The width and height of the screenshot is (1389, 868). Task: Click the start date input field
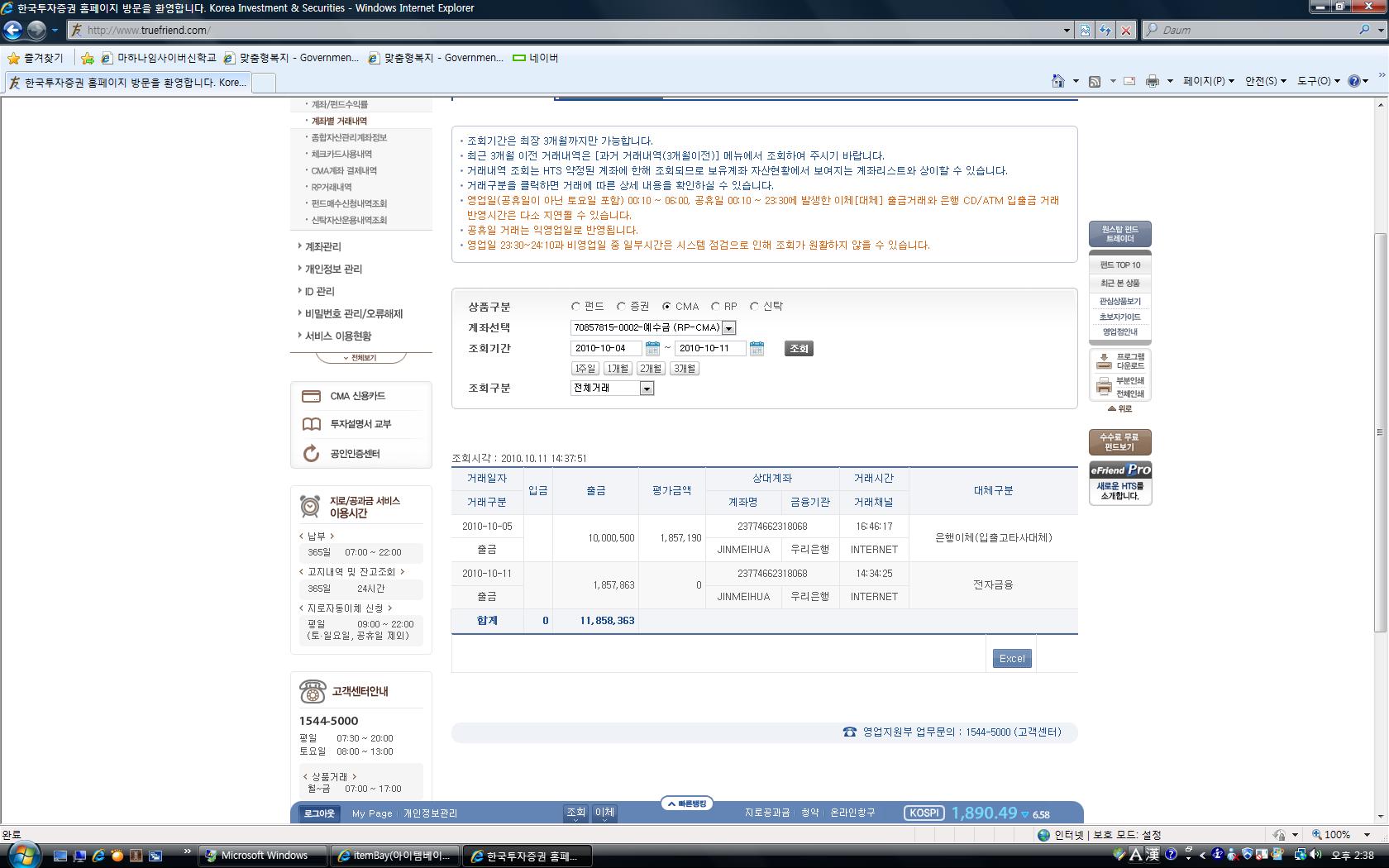click(x=606, y=349)
